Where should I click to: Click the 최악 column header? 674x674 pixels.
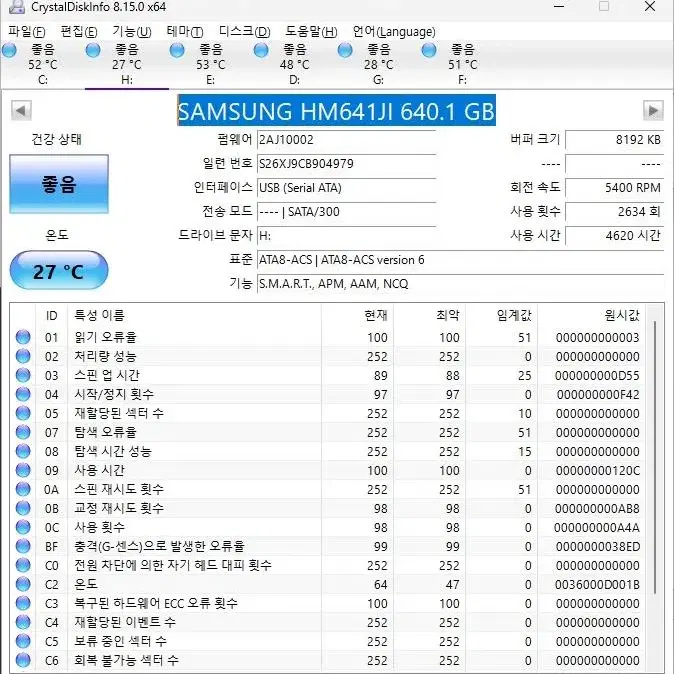pyautogui.click(x=429, y=315)
